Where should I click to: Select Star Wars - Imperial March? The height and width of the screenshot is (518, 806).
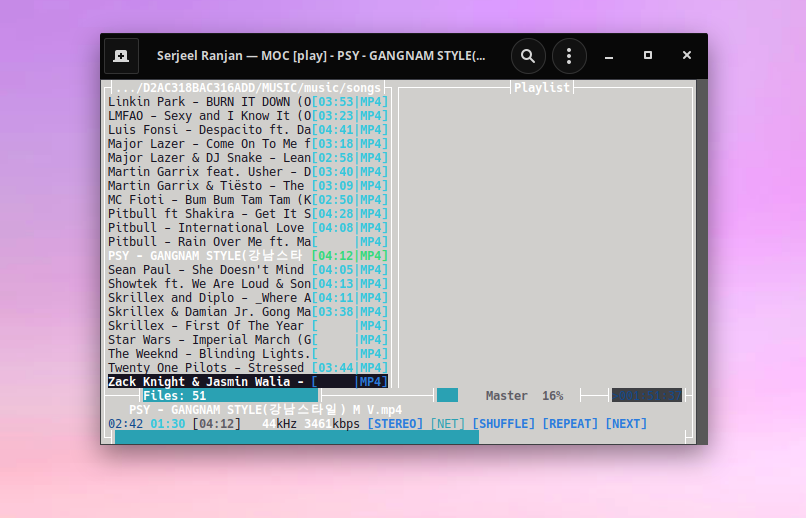pos(248,340)
